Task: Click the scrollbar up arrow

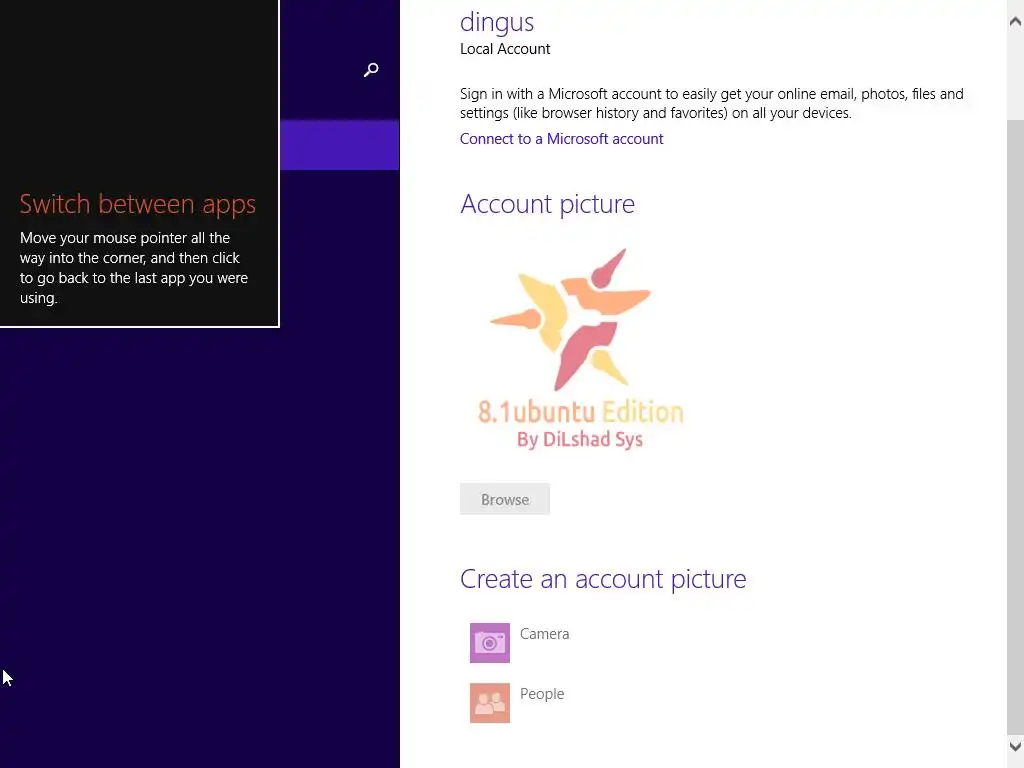Action: click(x=1015, y=22)
